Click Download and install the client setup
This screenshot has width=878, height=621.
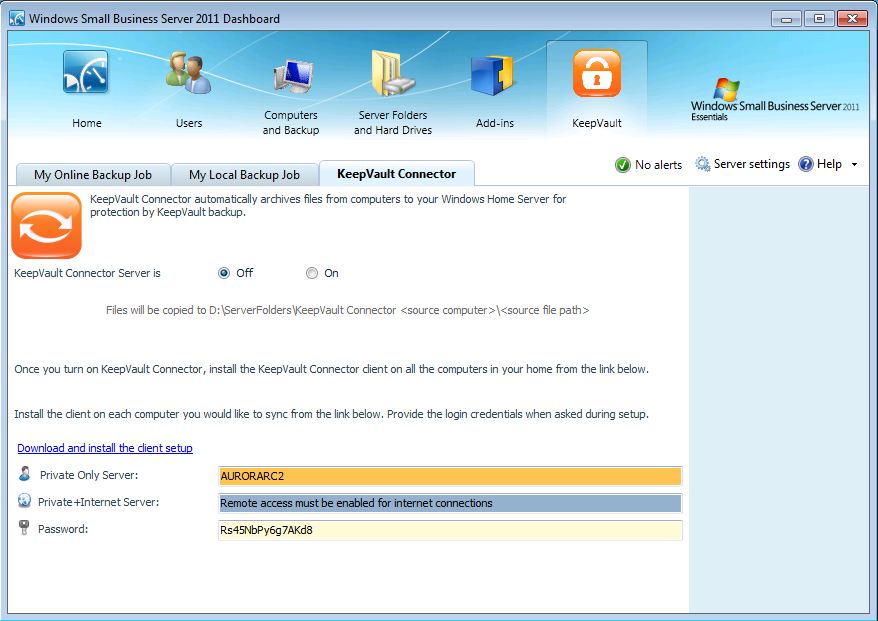[x=105, y=448]
